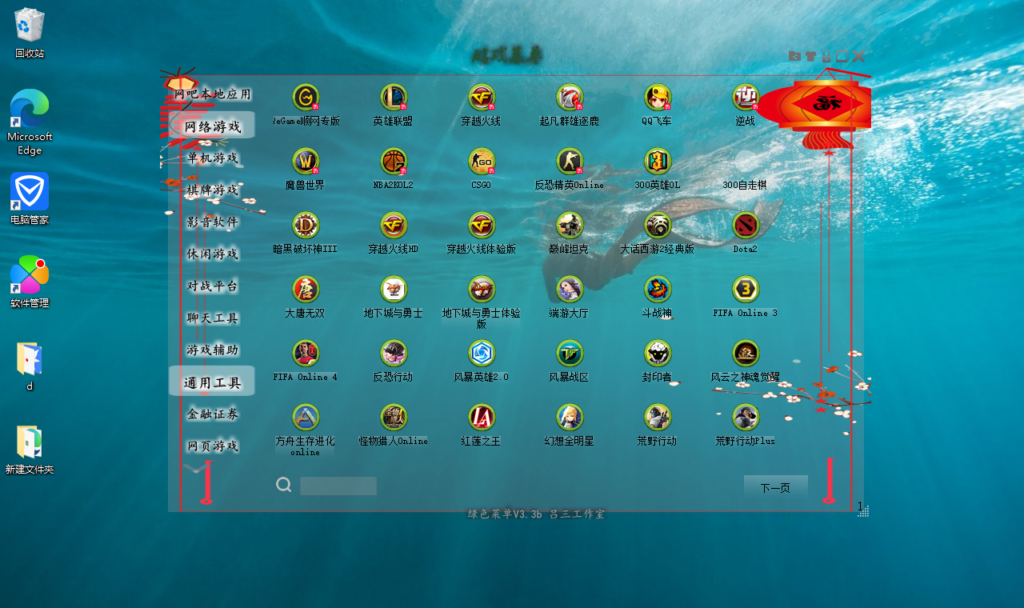
Task: Launch 荒野行动 (not the Plus version)
Action: coord(657,418)
